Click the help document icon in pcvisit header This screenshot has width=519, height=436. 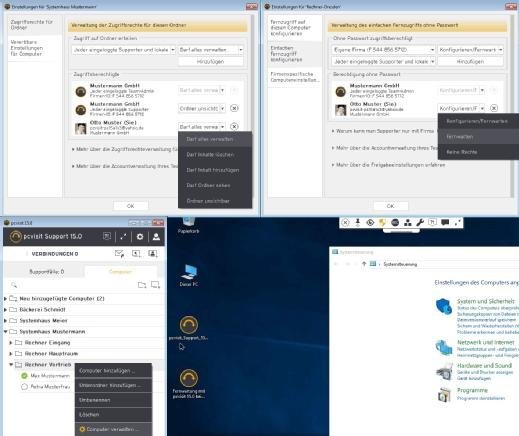pos(107,236)
